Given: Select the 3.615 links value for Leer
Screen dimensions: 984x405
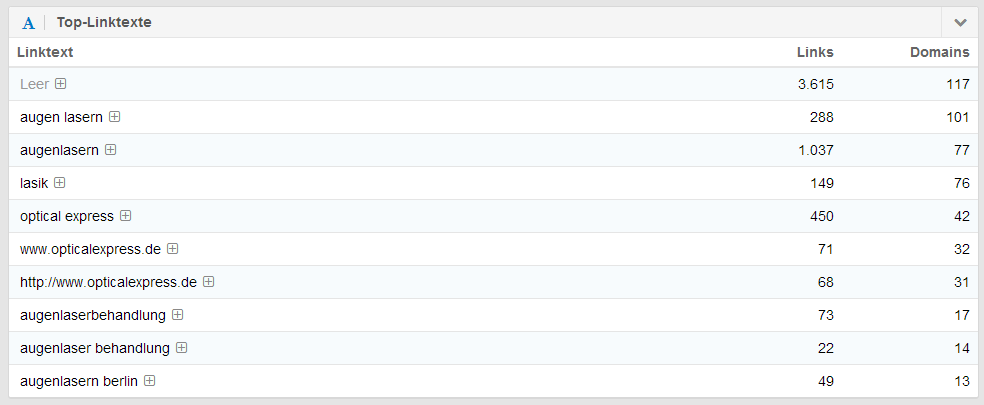Looking at the screenshot, I should (815, 84).
